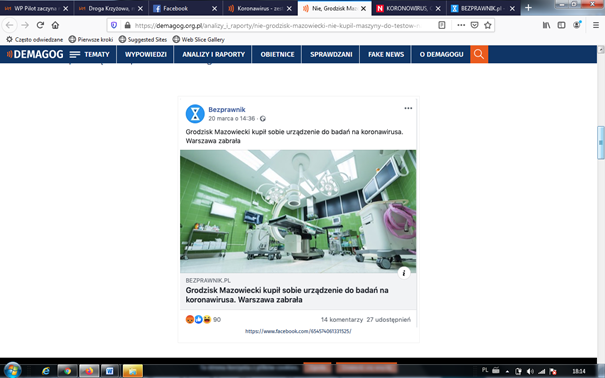This screenshot has width=605, height=378.
Task: Toggle reader view icon in address bar
Action: (x=442, y=25)
